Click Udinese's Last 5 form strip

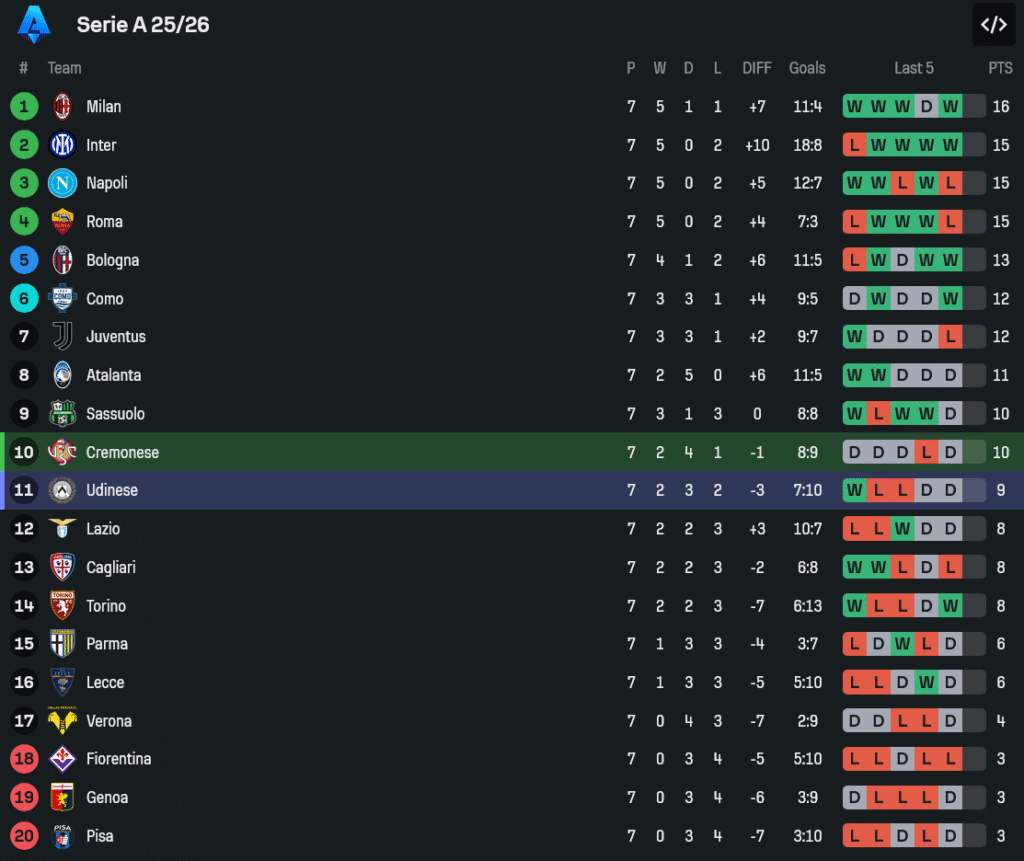point(914,491)
